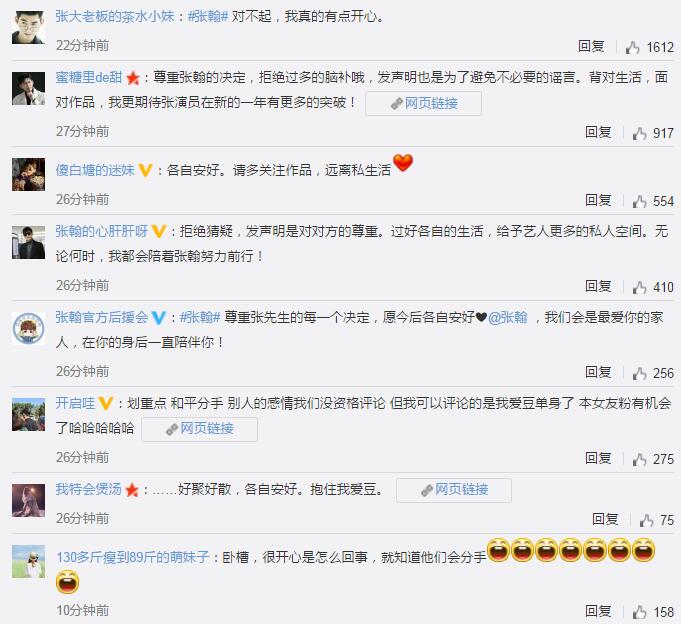Reply to 张翰官方后援会's comment
This screenshot has width=681, height=624.
click(x=598, y=372)
